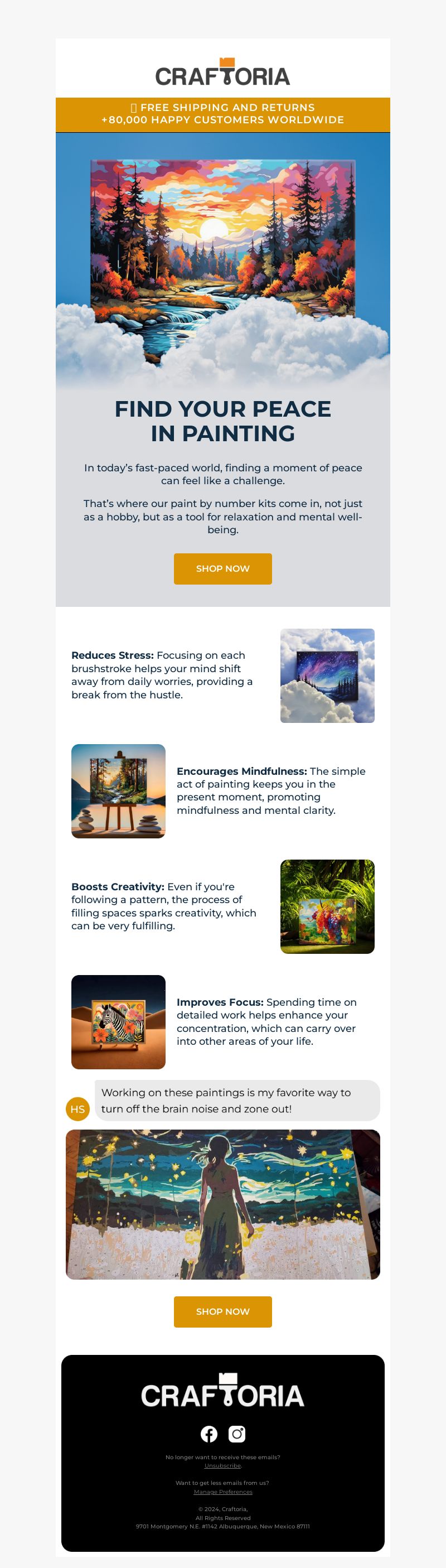Screen dimensions: 446x1568
Task: Click the free shipping and returns banner
Action: click(222, 114)
